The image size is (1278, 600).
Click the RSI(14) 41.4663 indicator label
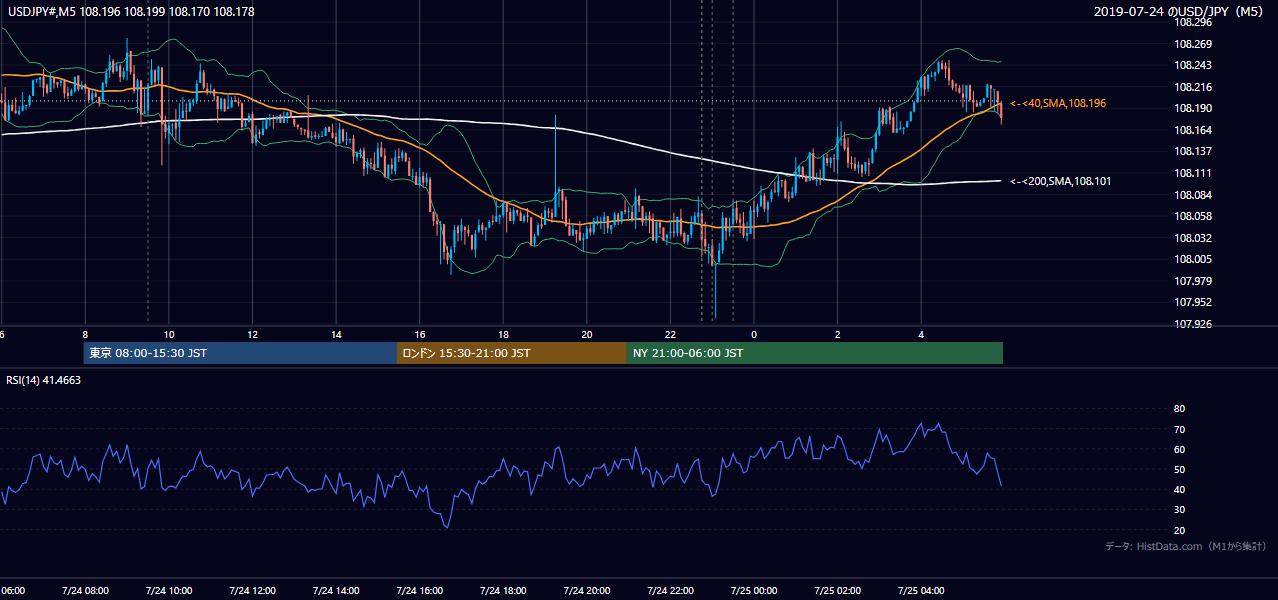(x=44, y=380)
